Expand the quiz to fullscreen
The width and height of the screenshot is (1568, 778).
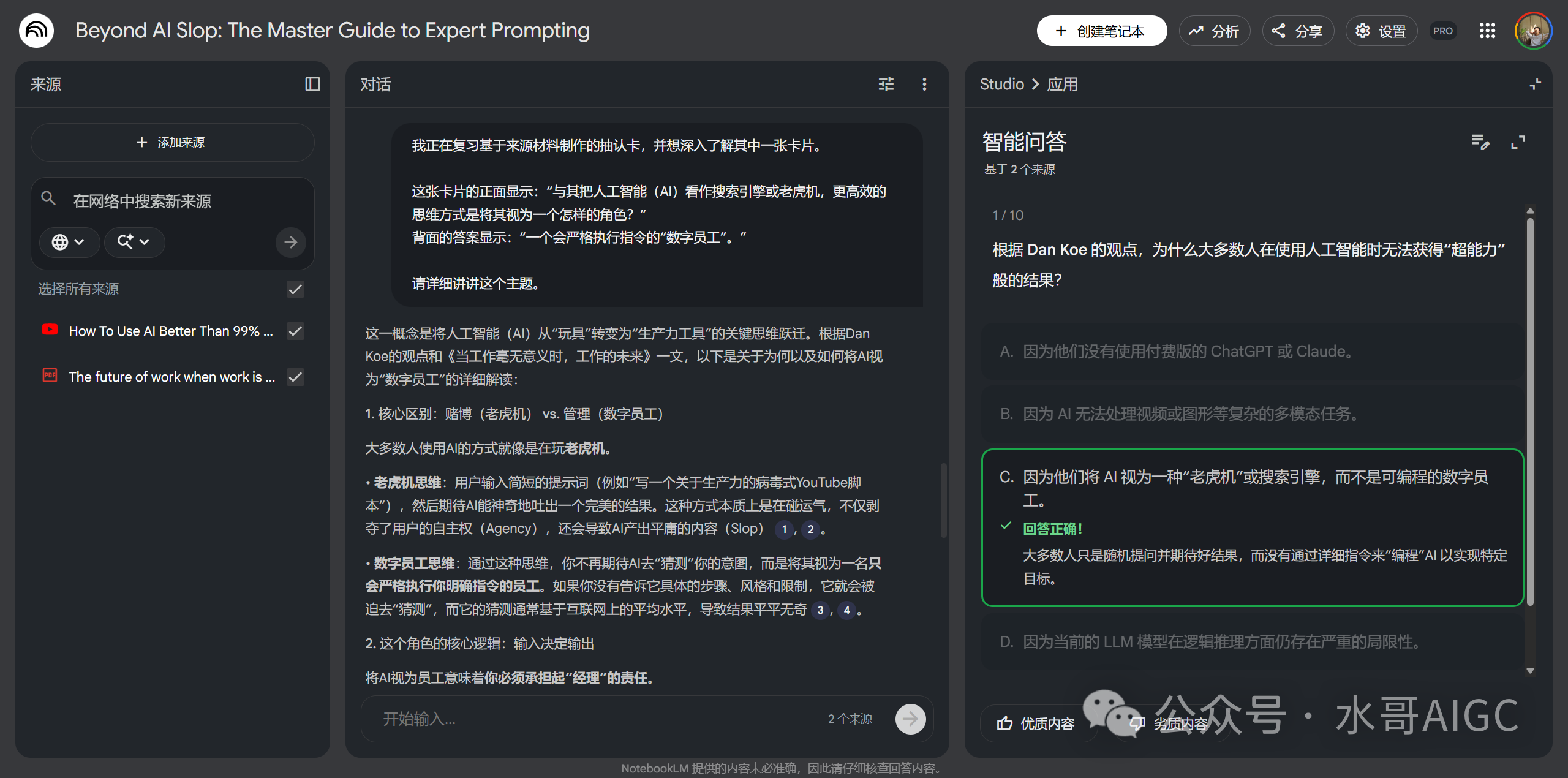point(1518,142)
